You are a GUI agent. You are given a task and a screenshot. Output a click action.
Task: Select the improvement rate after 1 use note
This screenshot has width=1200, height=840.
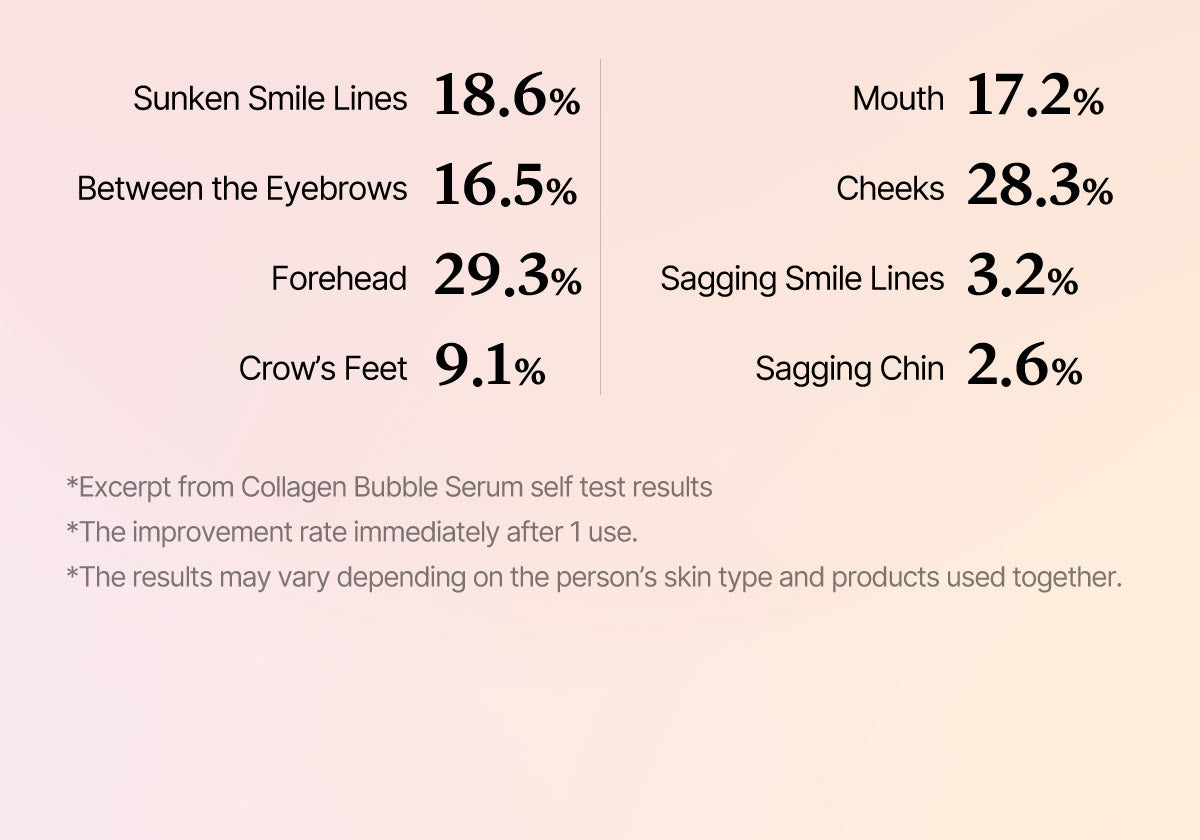pyautogui.click(x=351, y=533)
